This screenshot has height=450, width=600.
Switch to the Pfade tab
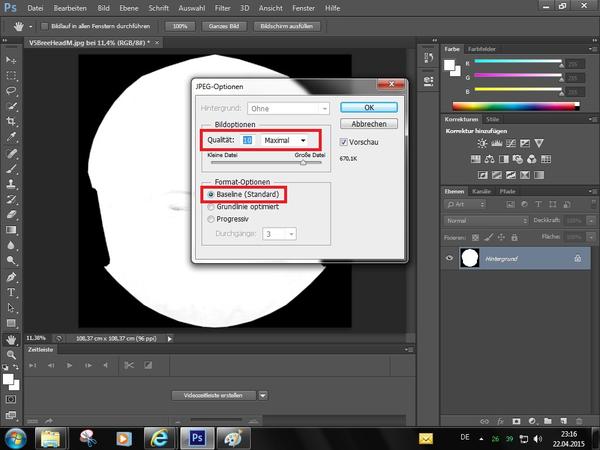pyautogui.click(x=507, y=191)
